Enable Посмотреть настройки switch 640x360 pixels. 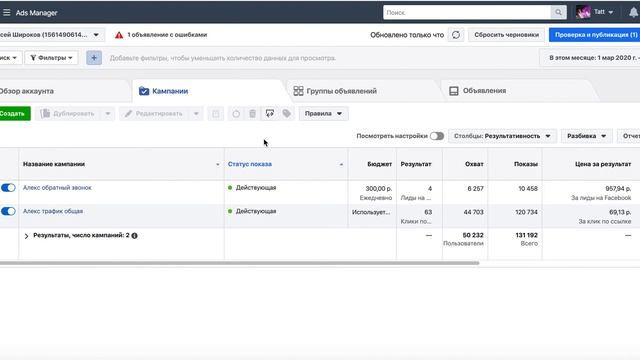click(437, 136)
